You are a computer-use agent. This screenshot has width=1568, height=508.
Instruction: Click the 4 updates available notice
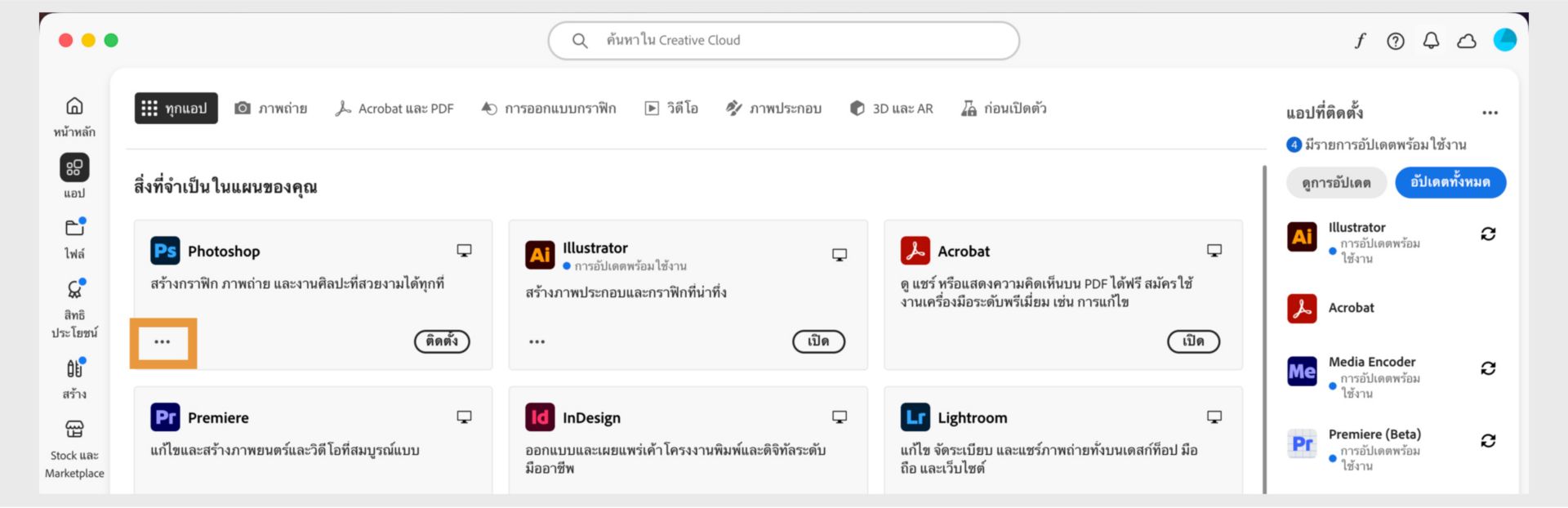(x=1376, y=145)
